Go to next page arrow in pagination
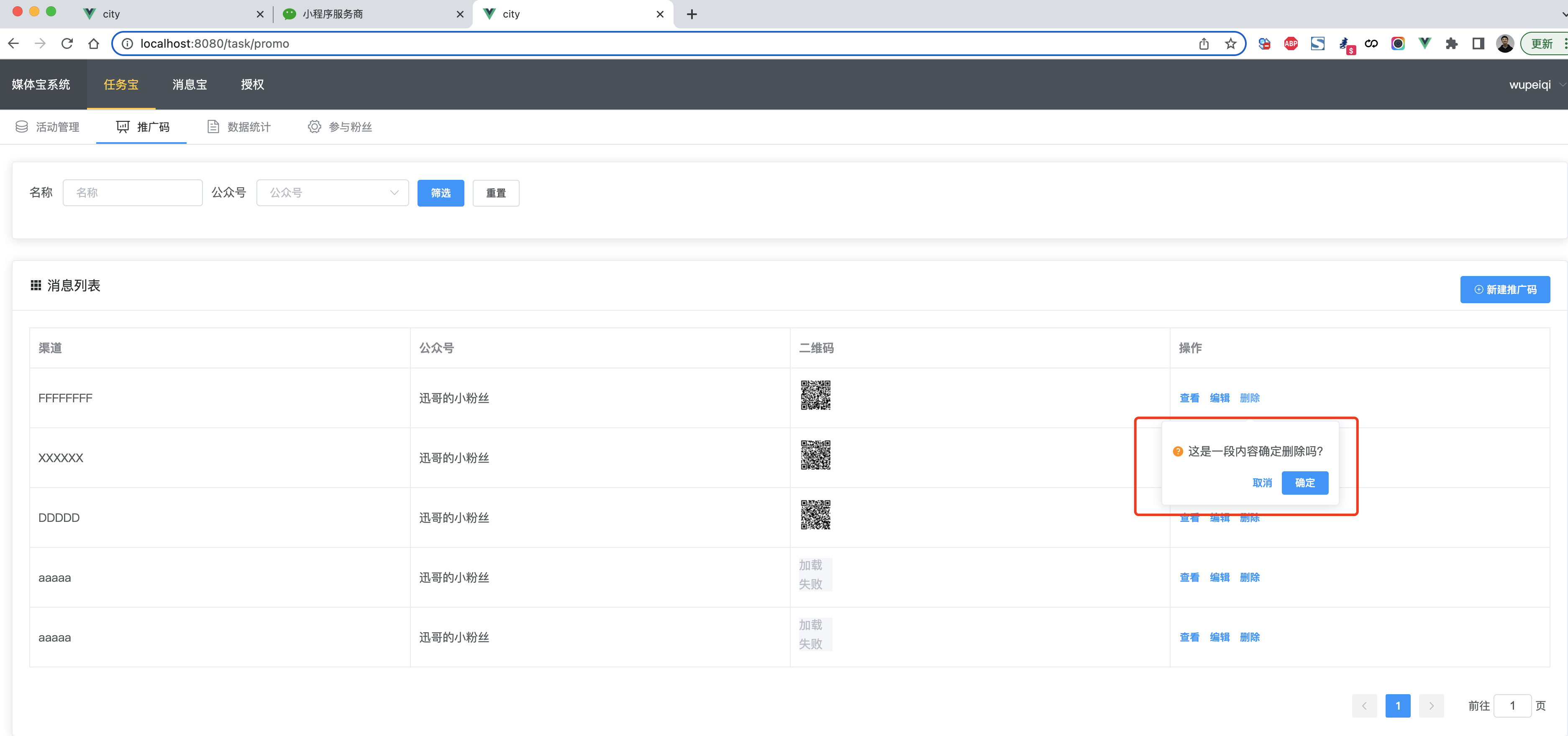 [1431, 705]
